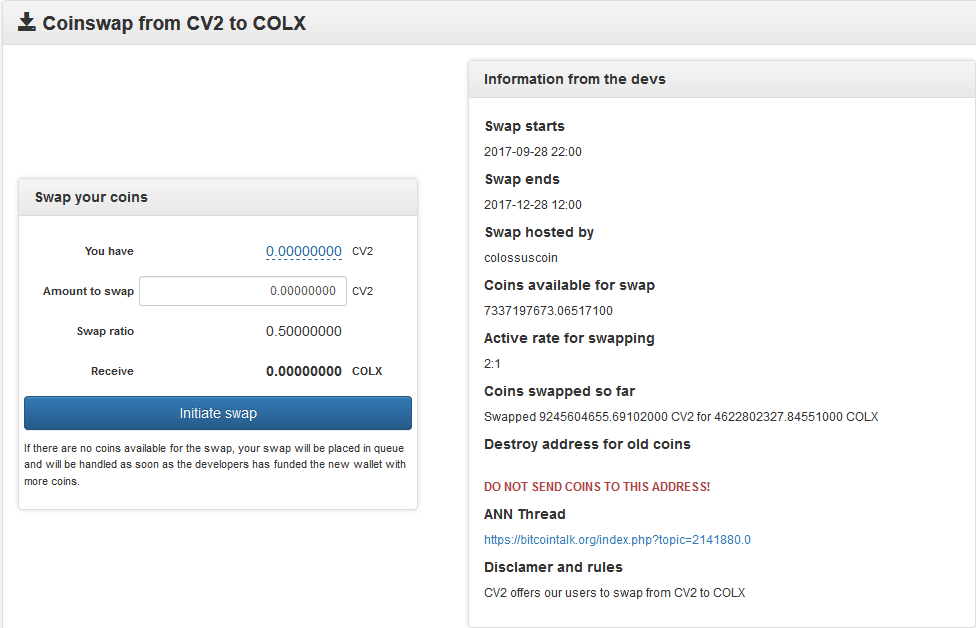Click the Swap your coins panel header
Image resolution: width=976 pixels, height=628 pixels.
coord(218,197)
